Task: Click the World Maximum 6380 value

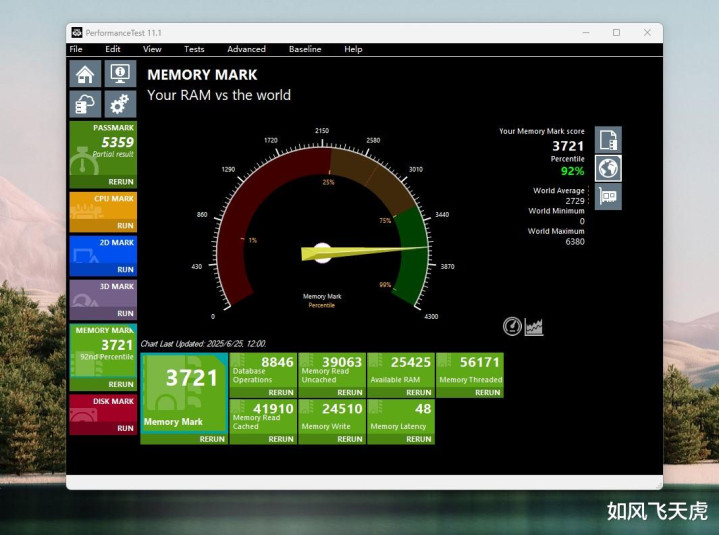Action: click(x=575, y=242)
